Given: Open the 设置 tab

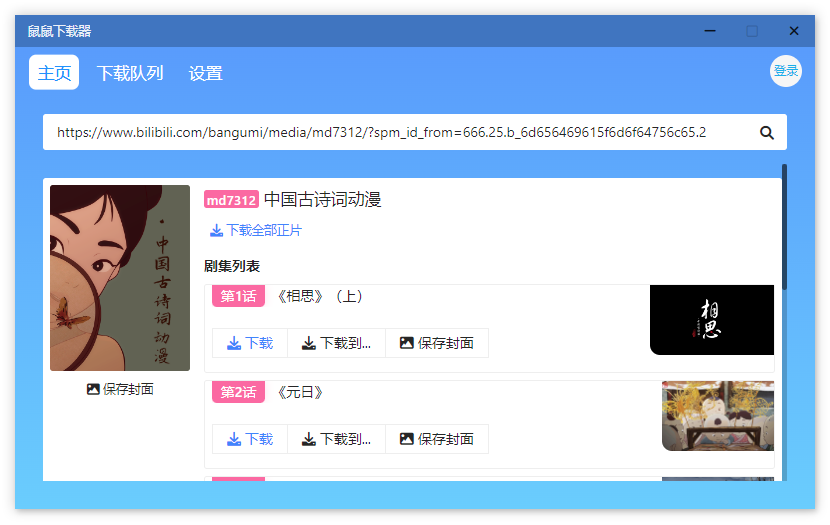Looking at the screenshot, I should point(205,73).
